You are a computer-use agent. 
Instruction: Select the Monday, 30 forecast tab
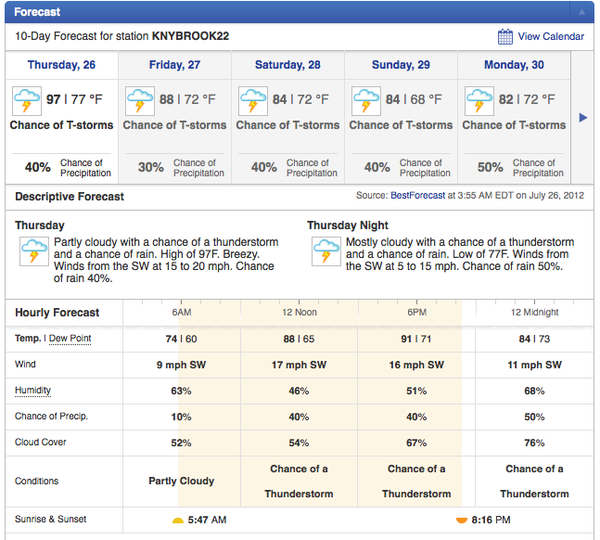[514, 65]
